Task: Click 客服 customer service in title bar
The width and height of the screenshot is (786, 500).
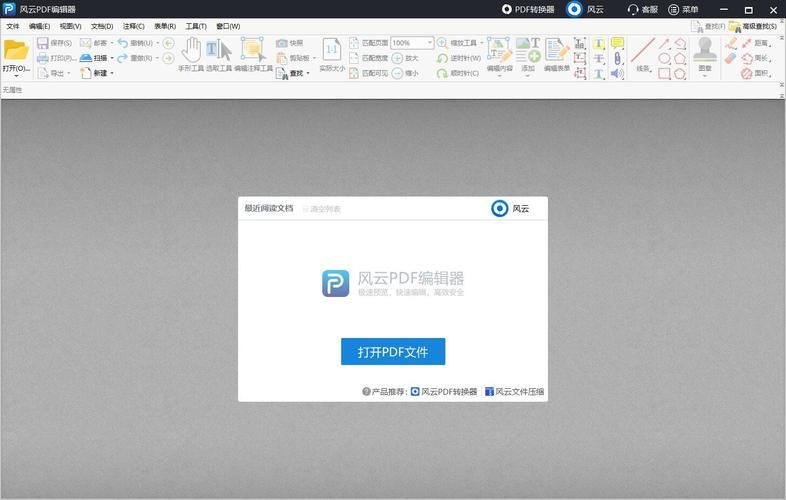Action: (643, 10)
